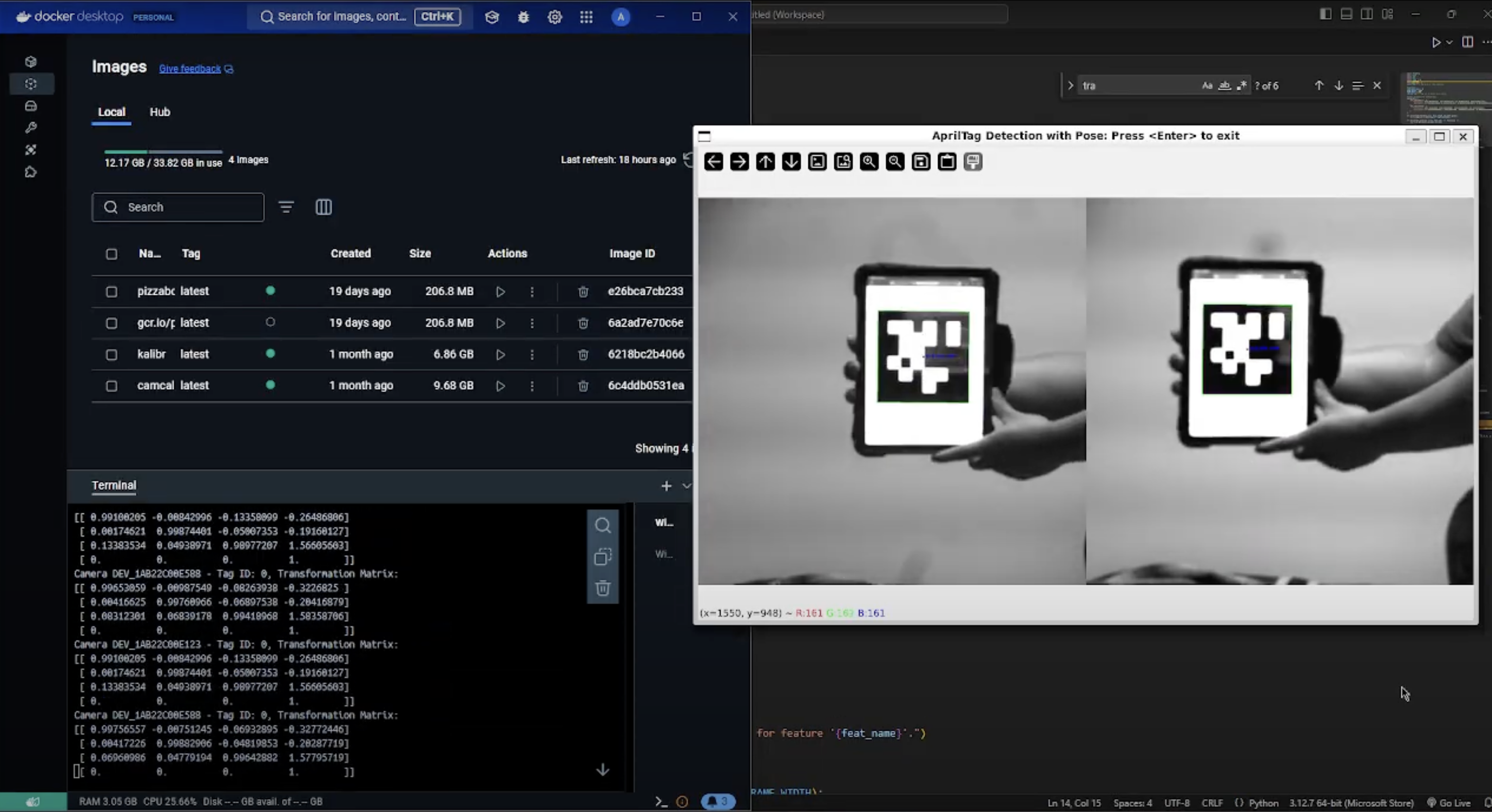1492x812 pixels.
Task: Open AprilTag window system menu icon
Action: pyautogui.click(x=704, y=136)
